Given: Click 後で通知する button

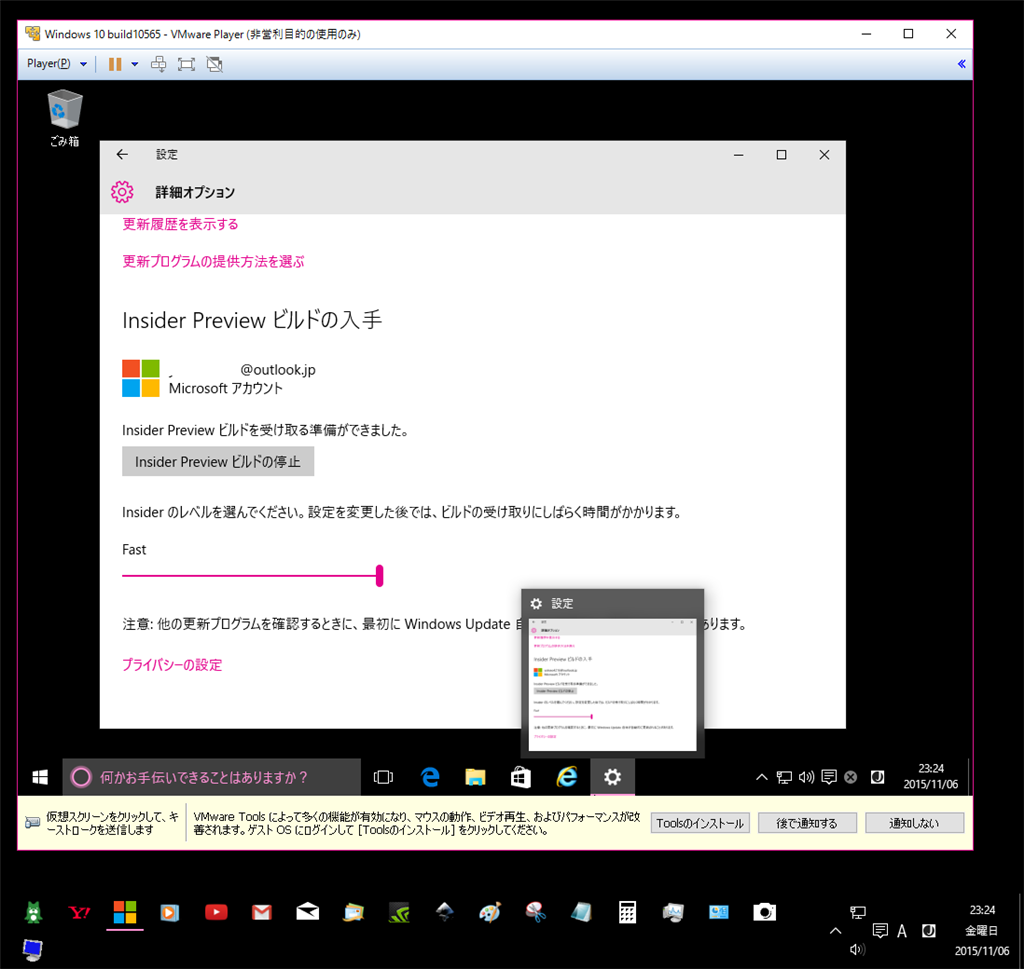Looking at the screenshot, I should (x=807, y=823).
